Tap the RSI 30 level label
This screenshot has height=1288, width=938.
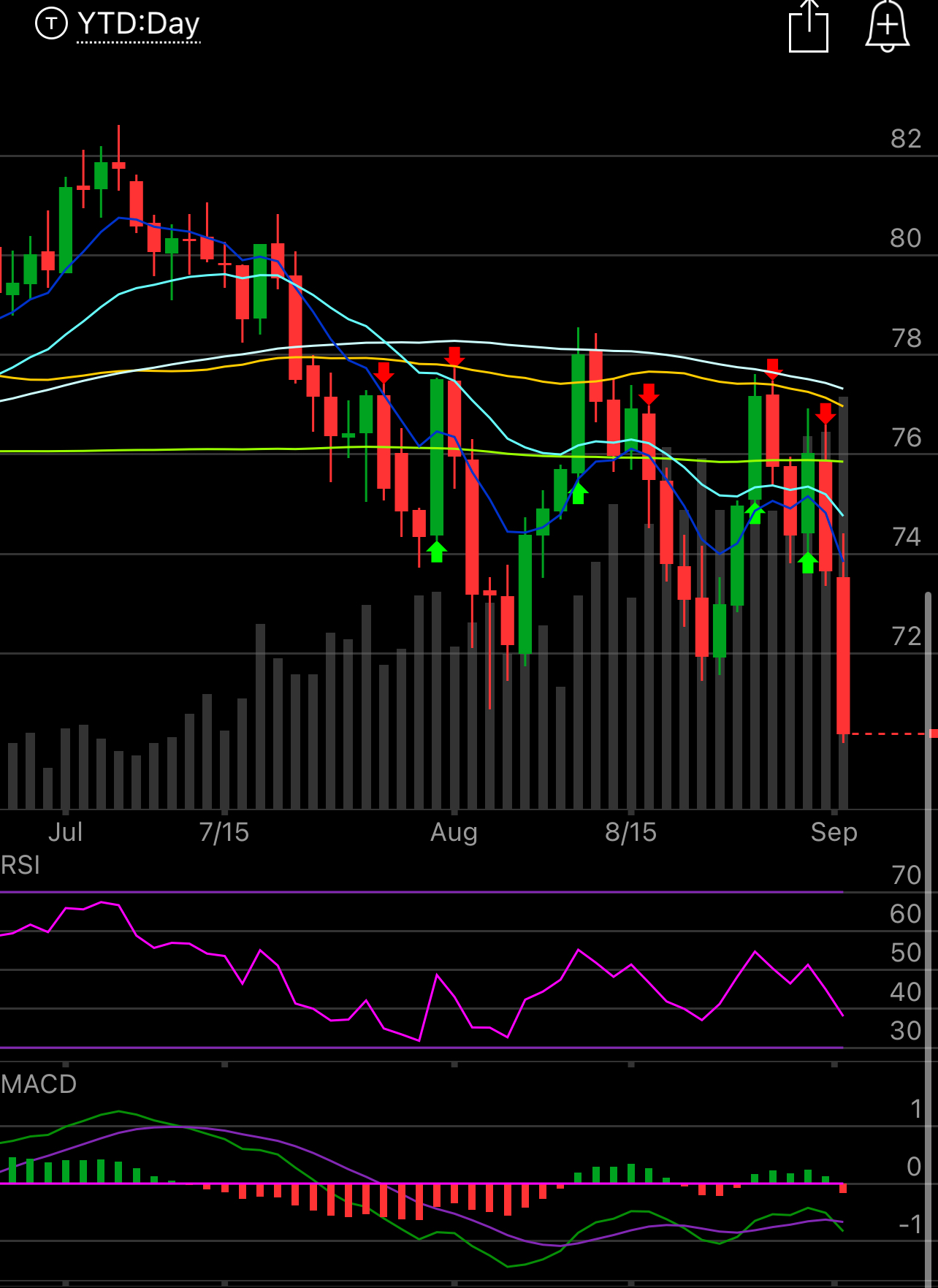pos(906,1031)
